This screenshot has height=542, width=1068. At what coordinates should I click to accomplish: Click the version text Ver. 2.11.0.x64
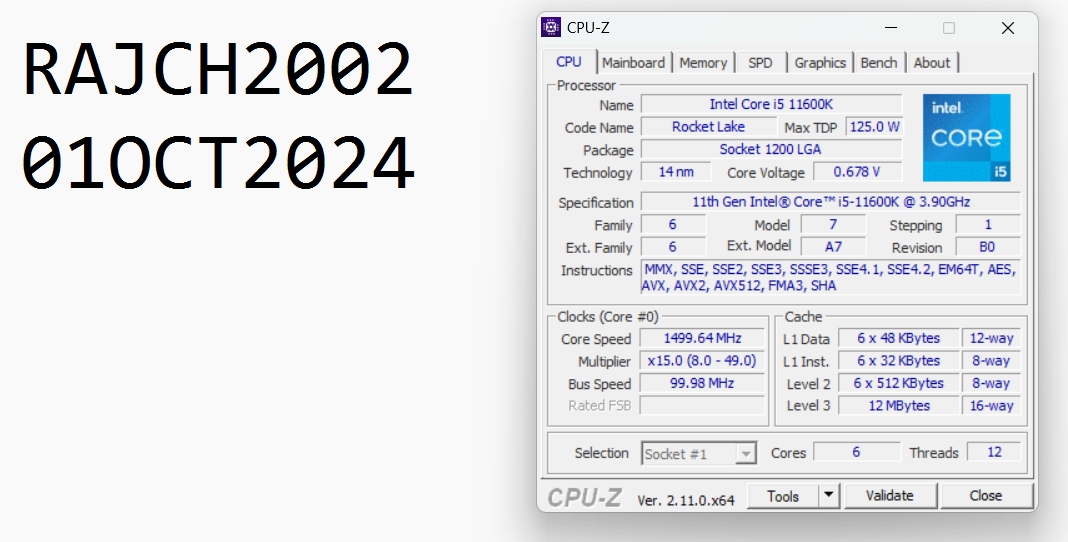686,500
